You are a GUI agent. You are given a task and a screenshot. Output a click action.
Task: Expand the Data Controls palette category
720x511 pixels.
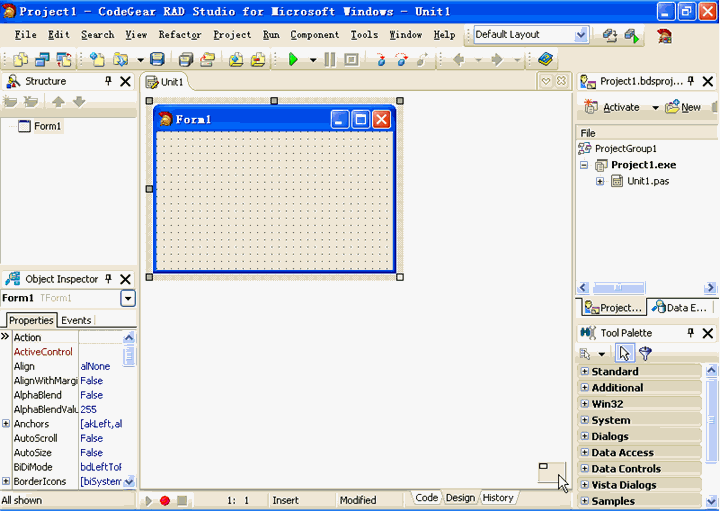pos(584,468)
